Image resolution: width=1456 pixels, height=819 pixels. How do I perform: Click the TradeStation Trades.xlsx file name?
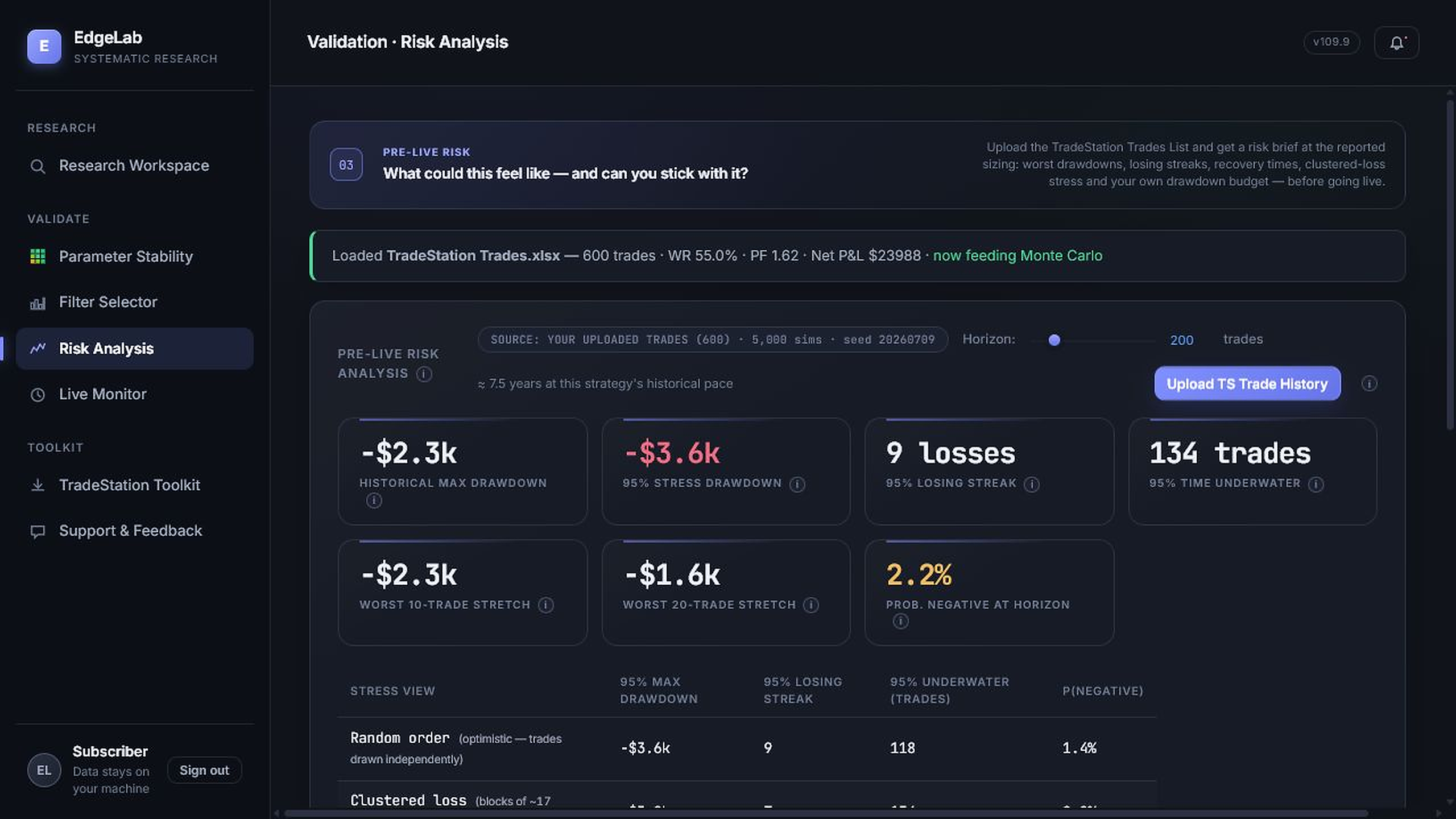coord(473,255)
